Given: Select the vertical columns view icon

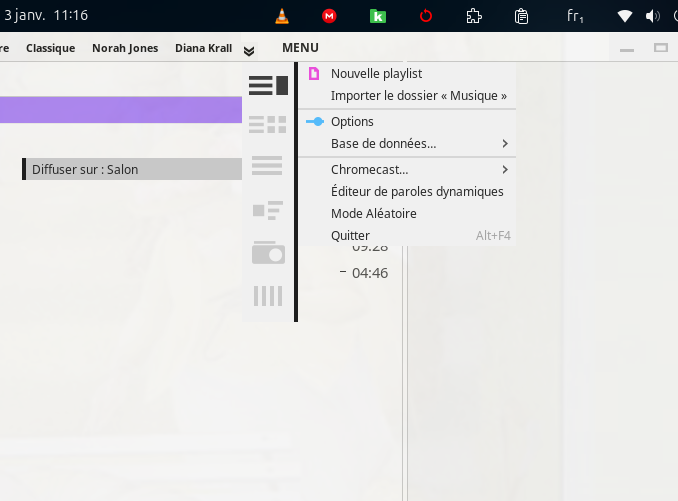Looking at the screenshot, I should [268, 295].
